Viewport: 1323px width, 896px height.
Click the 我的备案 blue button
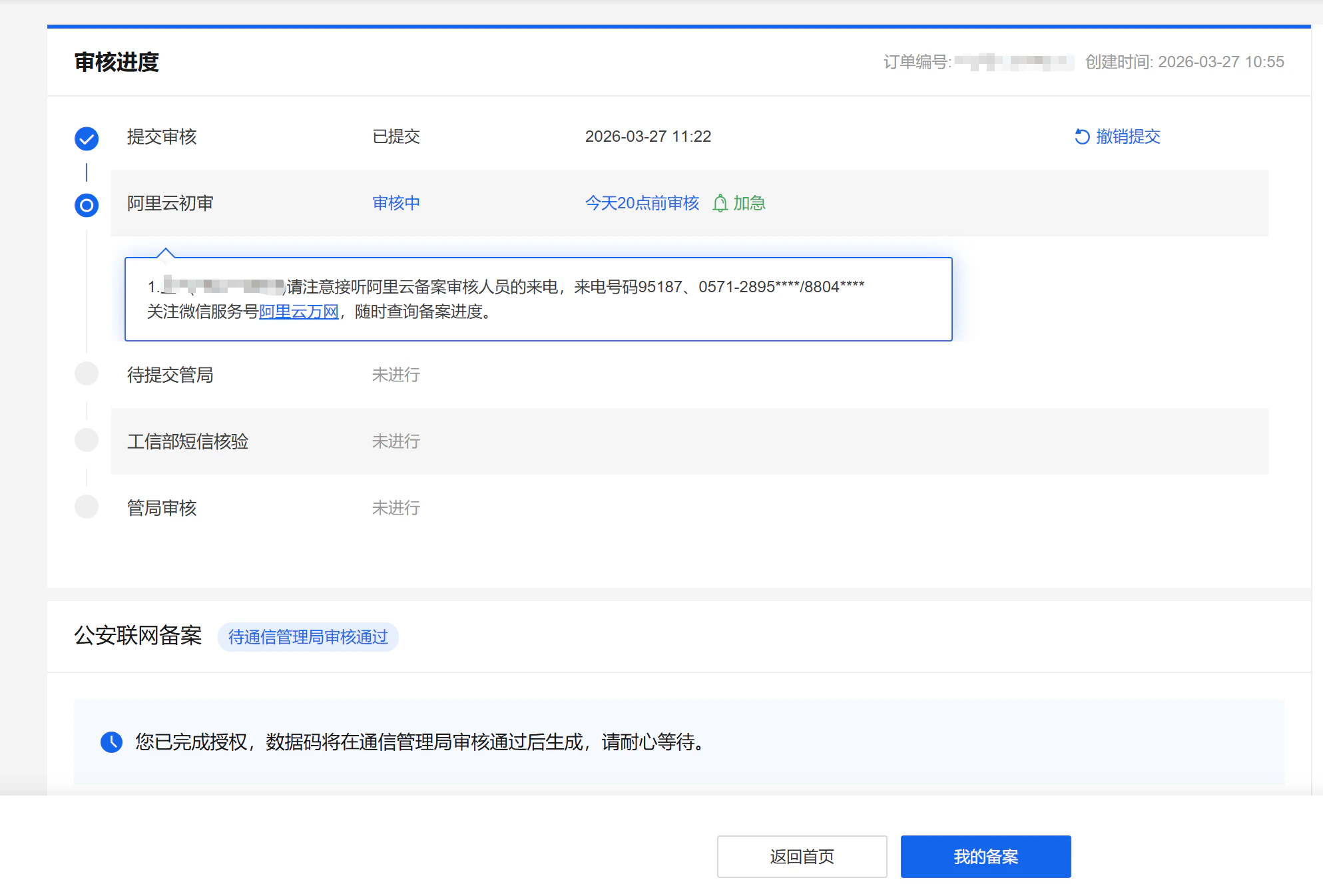pyautogui.click(x=985, y=856)
